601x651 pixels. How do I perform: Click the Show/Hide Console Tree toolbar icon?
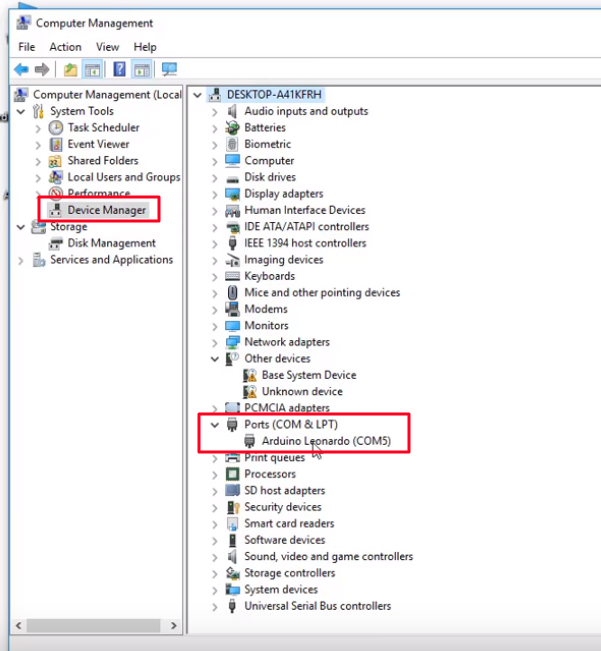click(92, 69)
